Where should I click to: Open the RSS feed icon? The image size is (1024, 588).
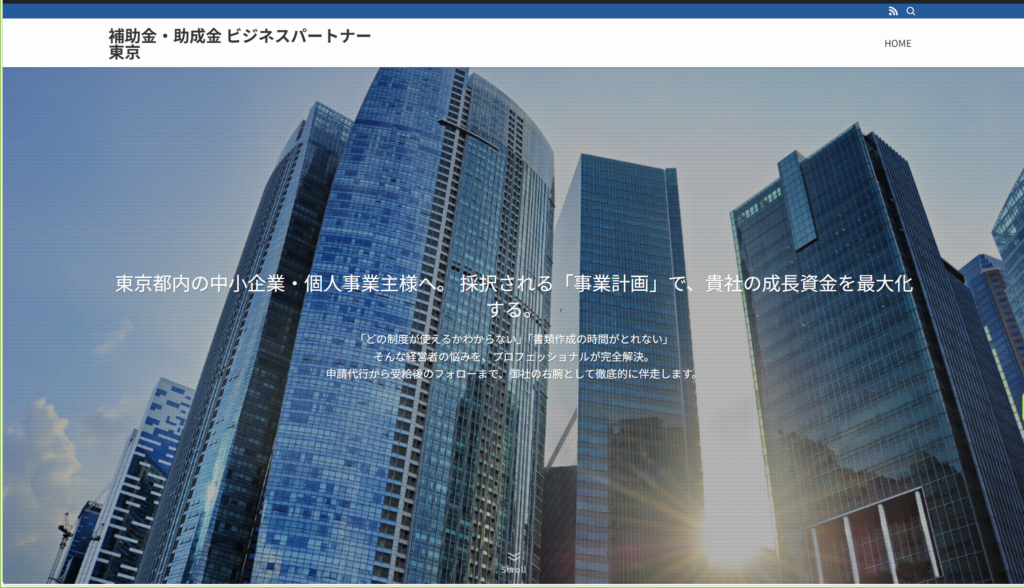[893, 11]
